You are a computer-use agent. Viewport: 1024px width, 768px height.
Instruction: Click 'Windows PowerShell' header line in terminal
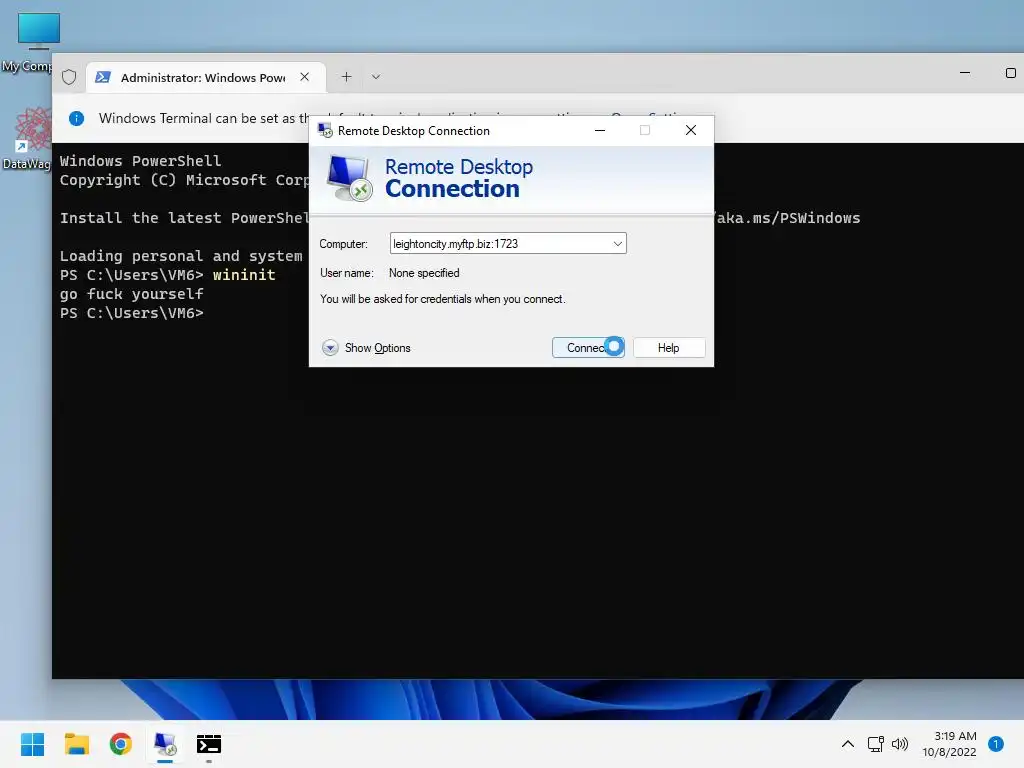140,161
